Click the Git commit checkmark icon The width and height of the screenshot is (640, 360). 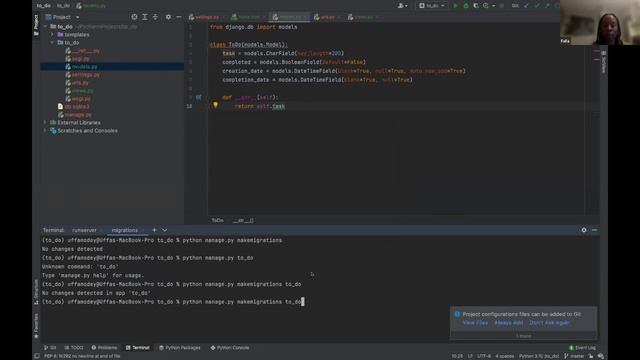coord(537,6)
